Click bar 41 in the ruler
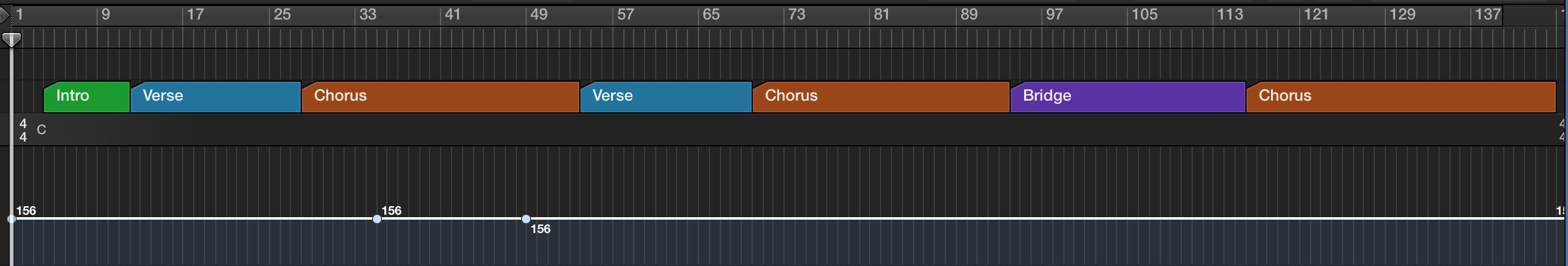 (x=452, y=14)
